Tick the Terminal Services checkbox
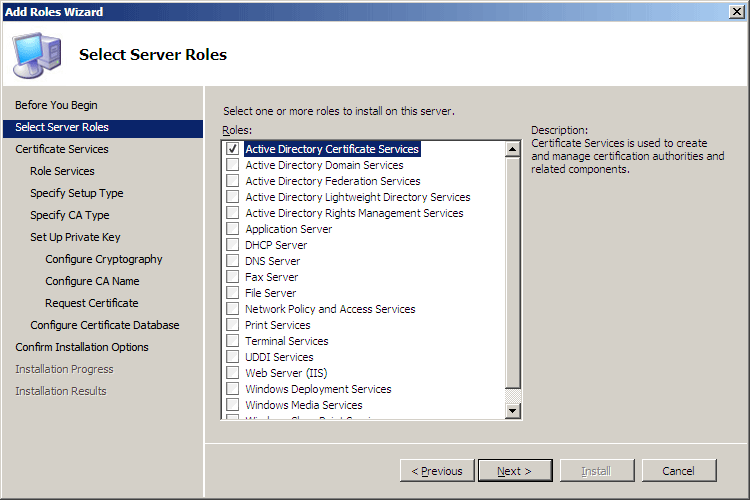Screen dimensions: 750x500 (232, 341)
